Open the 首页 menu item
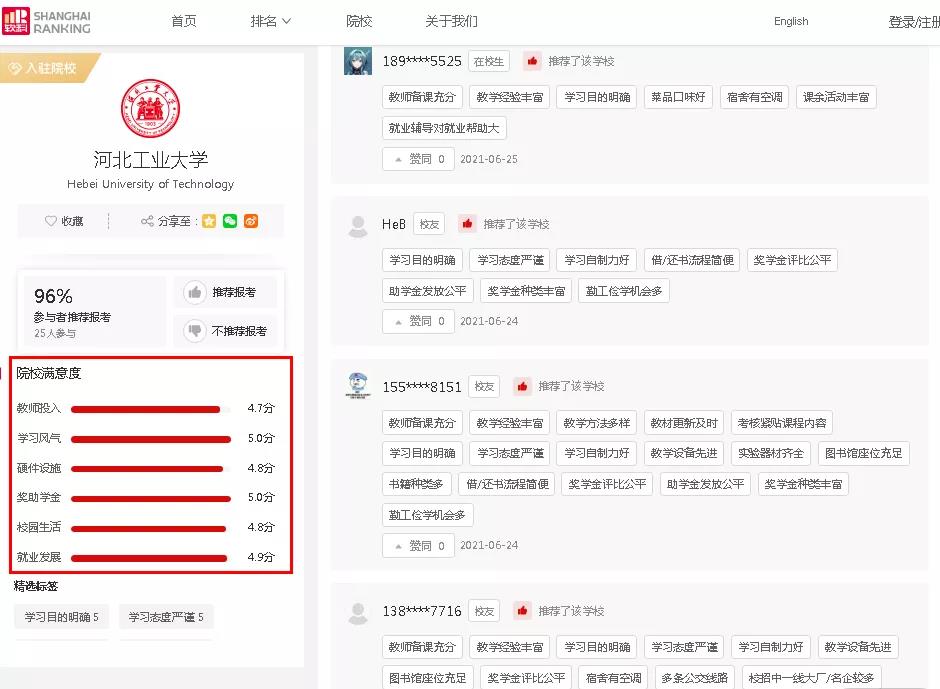This screenshot has width=940, height=689. click(184, 21)
